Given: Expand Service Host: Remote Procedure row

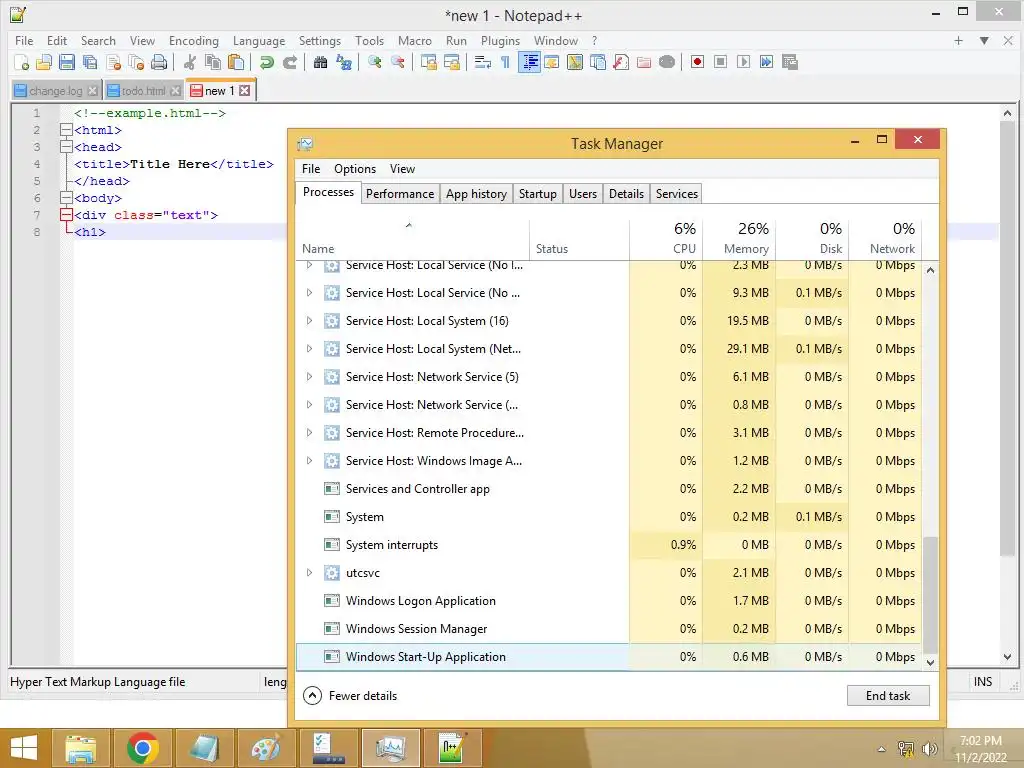Looking at the screenshot, I should point(310,432).
